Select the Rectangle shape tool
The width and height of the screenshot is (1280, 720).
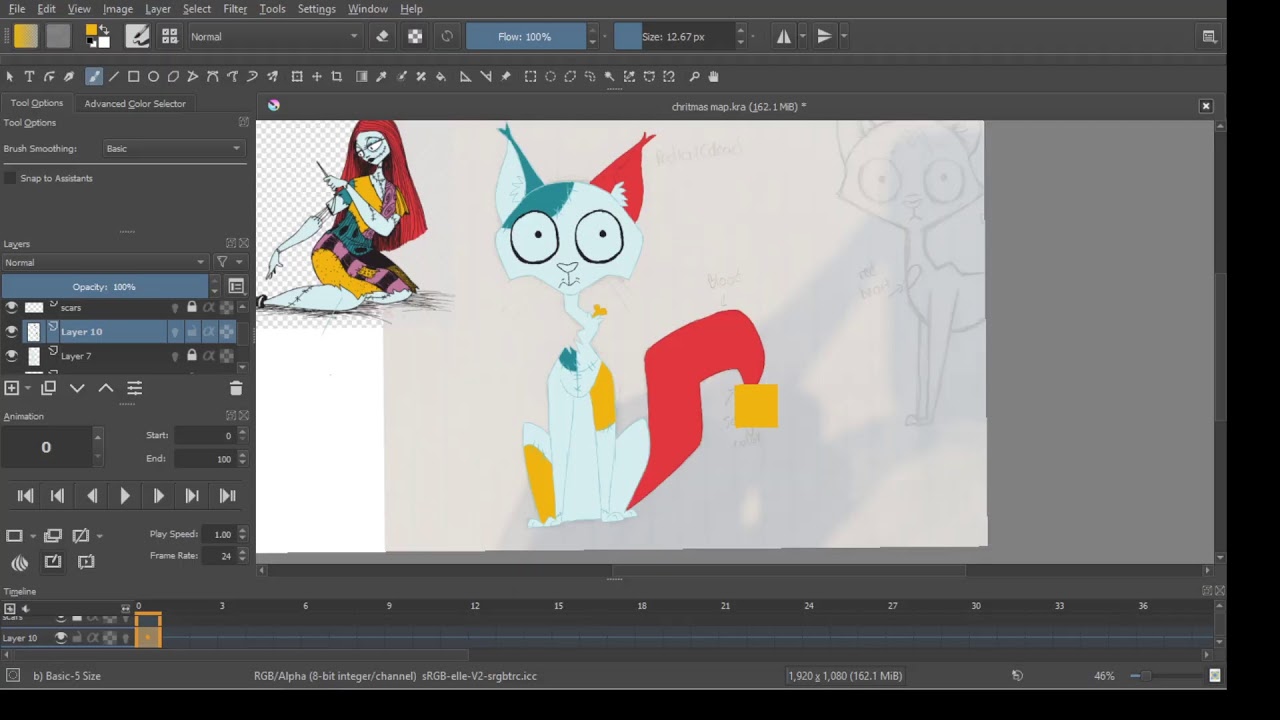point(133,77)
